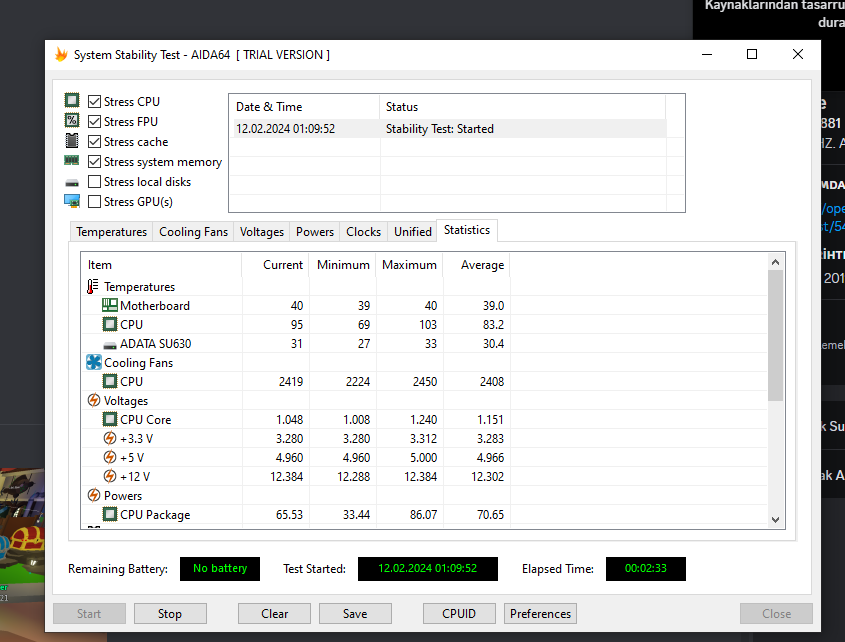
Task: Switch to the Temperatures tab
Action: pos(112,232)
